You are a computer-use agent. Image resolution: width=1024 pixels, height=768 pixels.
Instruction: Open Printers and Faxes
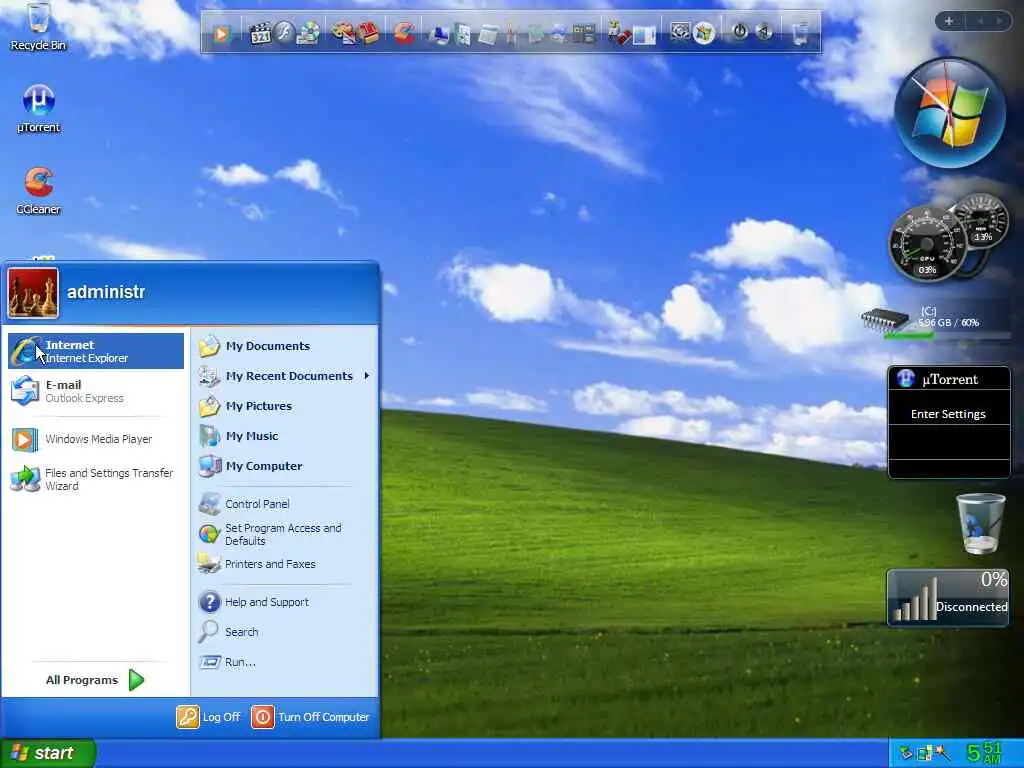click(x=284, y=564)
